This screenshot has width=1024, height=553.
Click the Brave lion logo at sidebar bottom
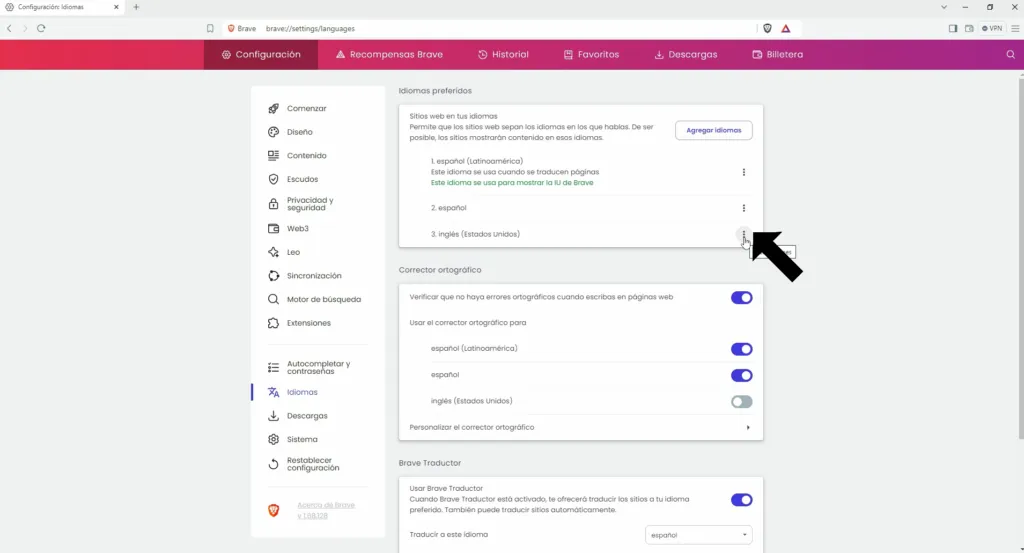coord(273,511)
